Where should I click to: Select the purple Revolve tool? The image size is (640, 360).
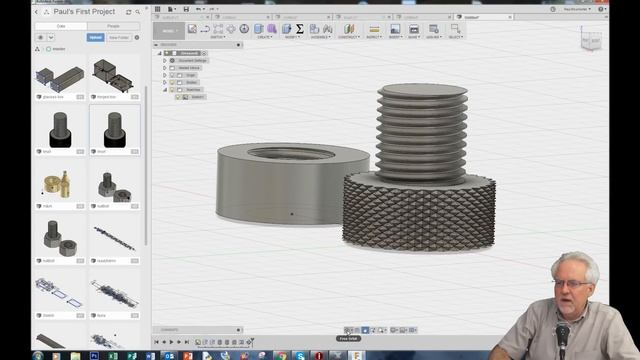272,29
